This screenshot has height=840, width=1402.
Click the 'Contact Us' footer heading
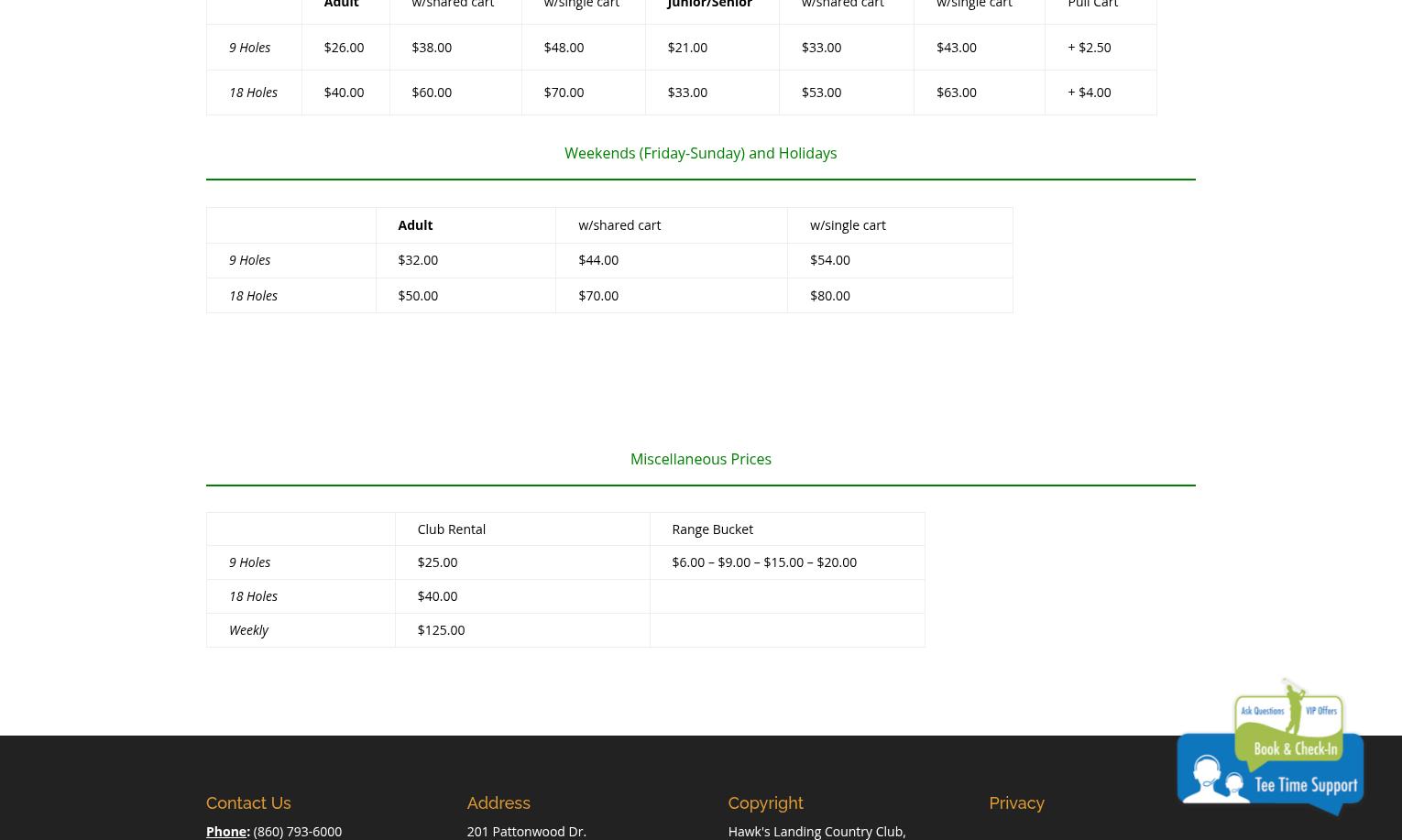pos(248,802)
